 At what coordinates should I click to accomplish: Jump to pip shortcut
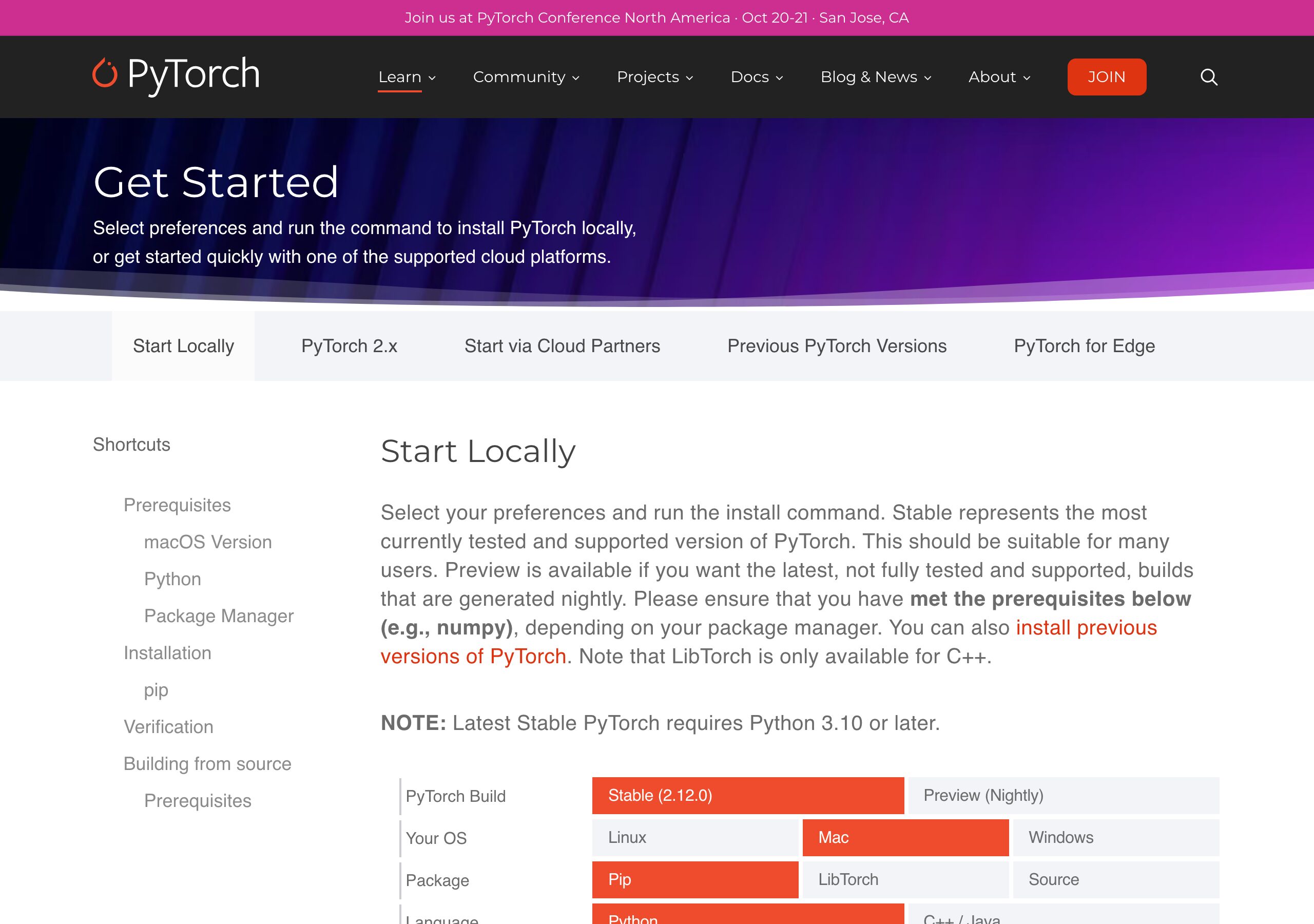[156, 690]
